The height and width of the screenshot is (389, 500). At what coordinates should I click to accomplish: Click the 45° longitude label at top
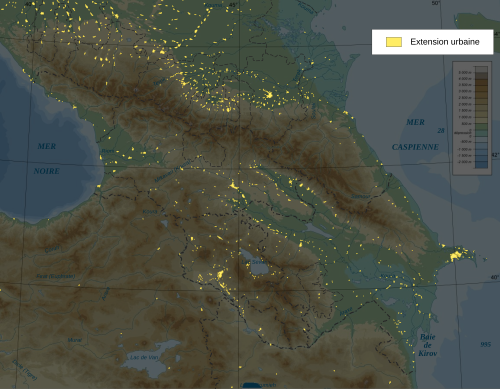coord(233,5)
